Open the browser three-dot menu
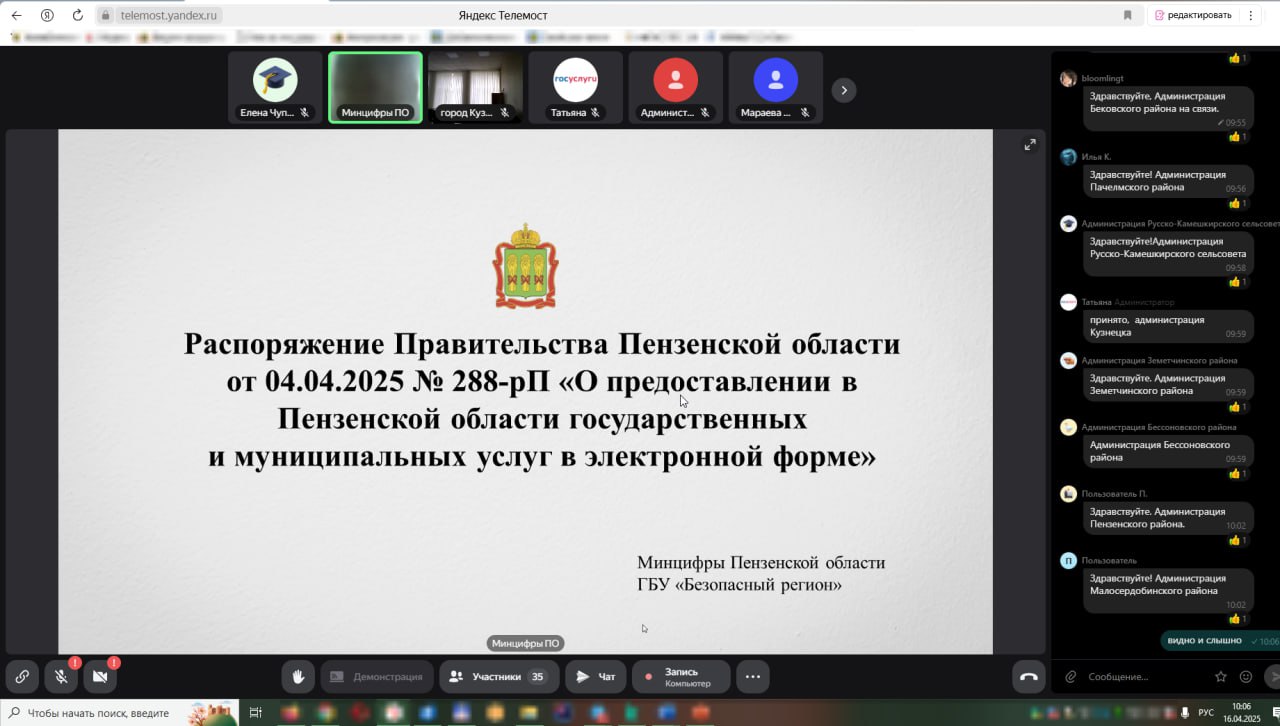The image size is (1280, 726). pyautogui.click(x=1251, y=15)
